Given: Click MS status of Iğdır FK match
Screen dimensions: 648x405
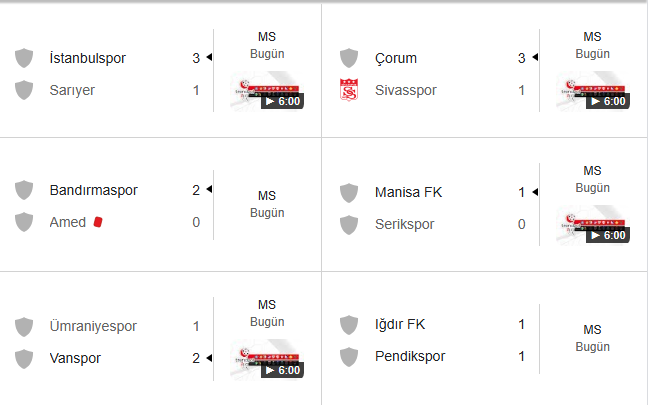Looking at the screenshot, I should [x=592, y=330].
